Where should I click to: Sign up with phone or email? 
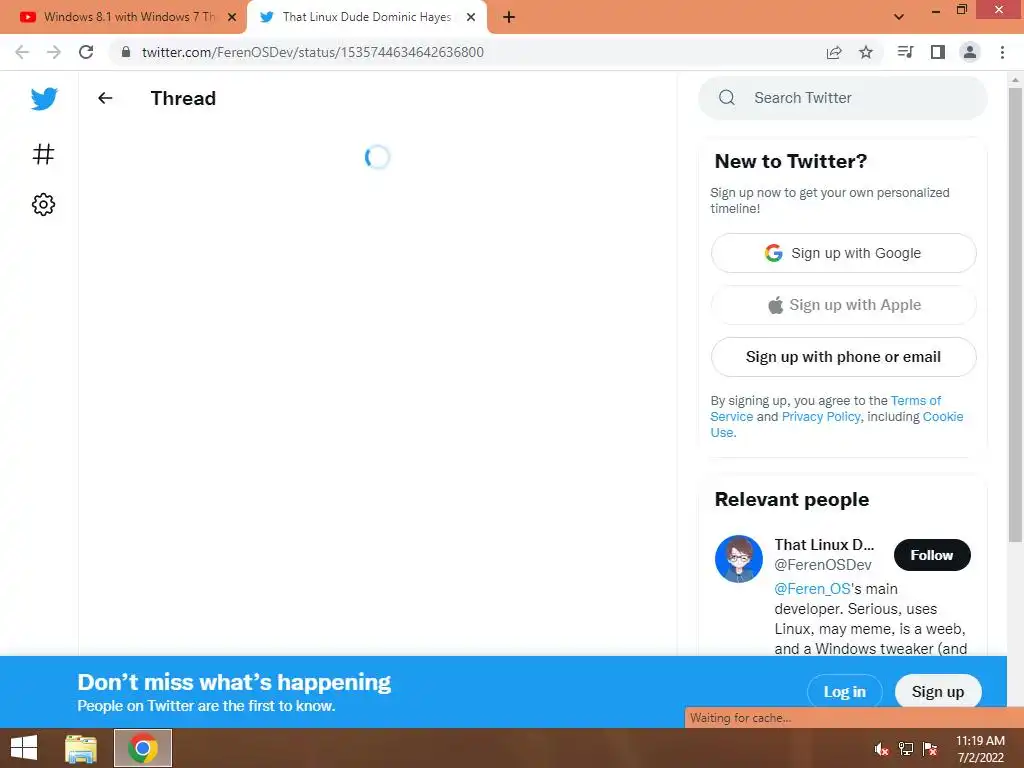click(843, 357)
